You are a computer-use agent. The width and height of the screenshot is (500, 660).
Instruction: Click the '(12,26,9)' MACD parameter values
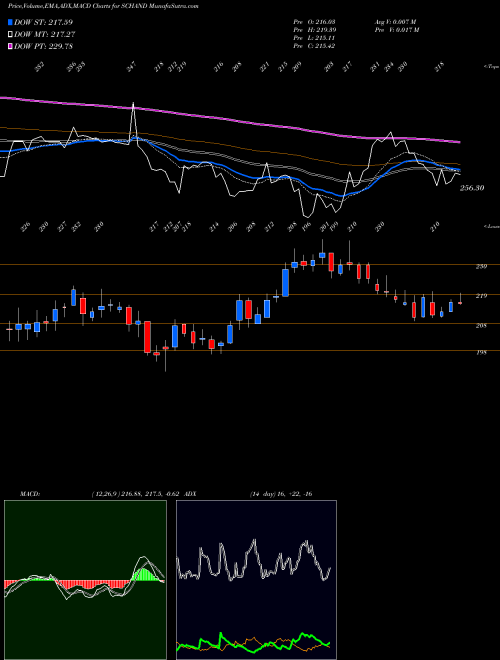[x=104, y=494]
